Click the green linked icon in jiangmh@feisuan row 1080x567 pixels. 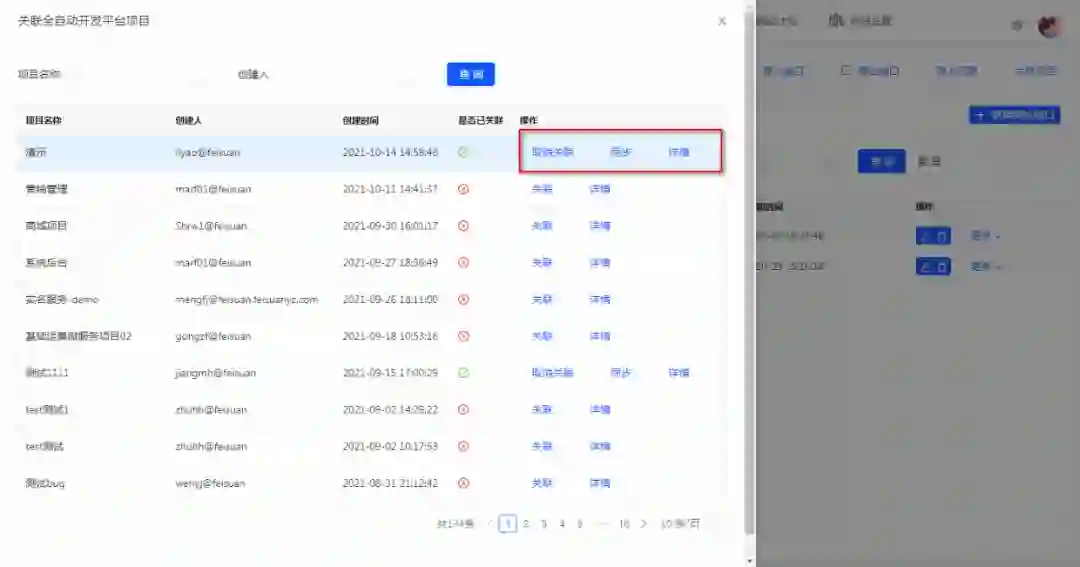click(464, 373)
